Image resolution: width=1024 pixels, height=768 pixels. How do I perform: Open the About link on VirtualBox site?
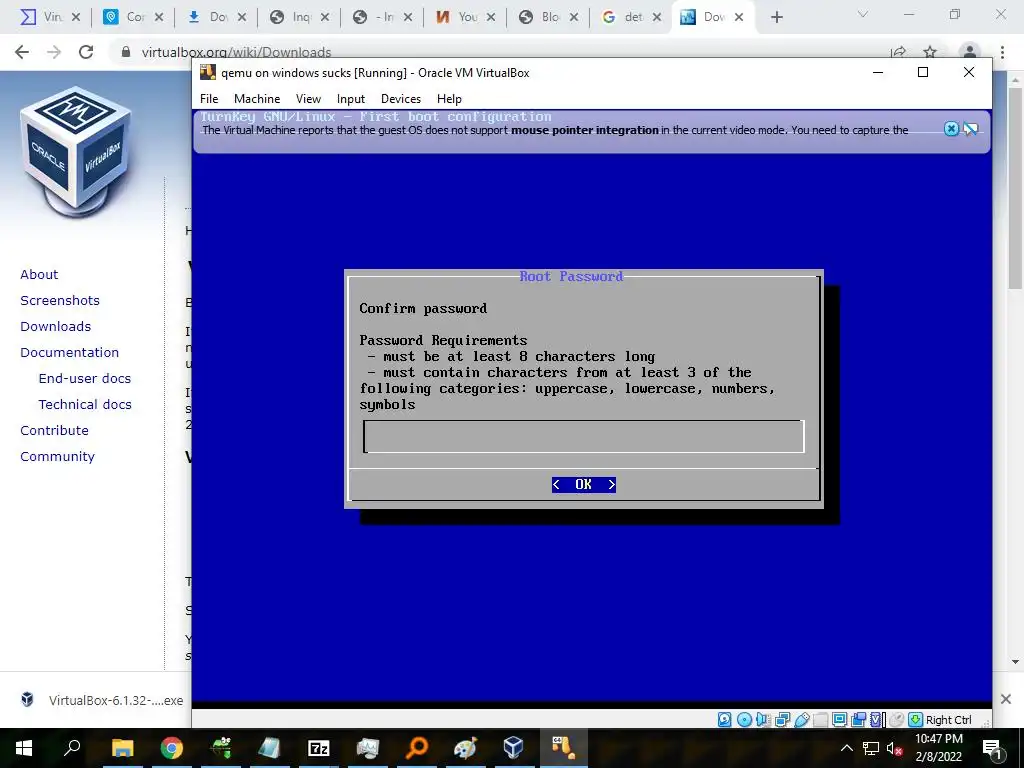pos(39,274)
